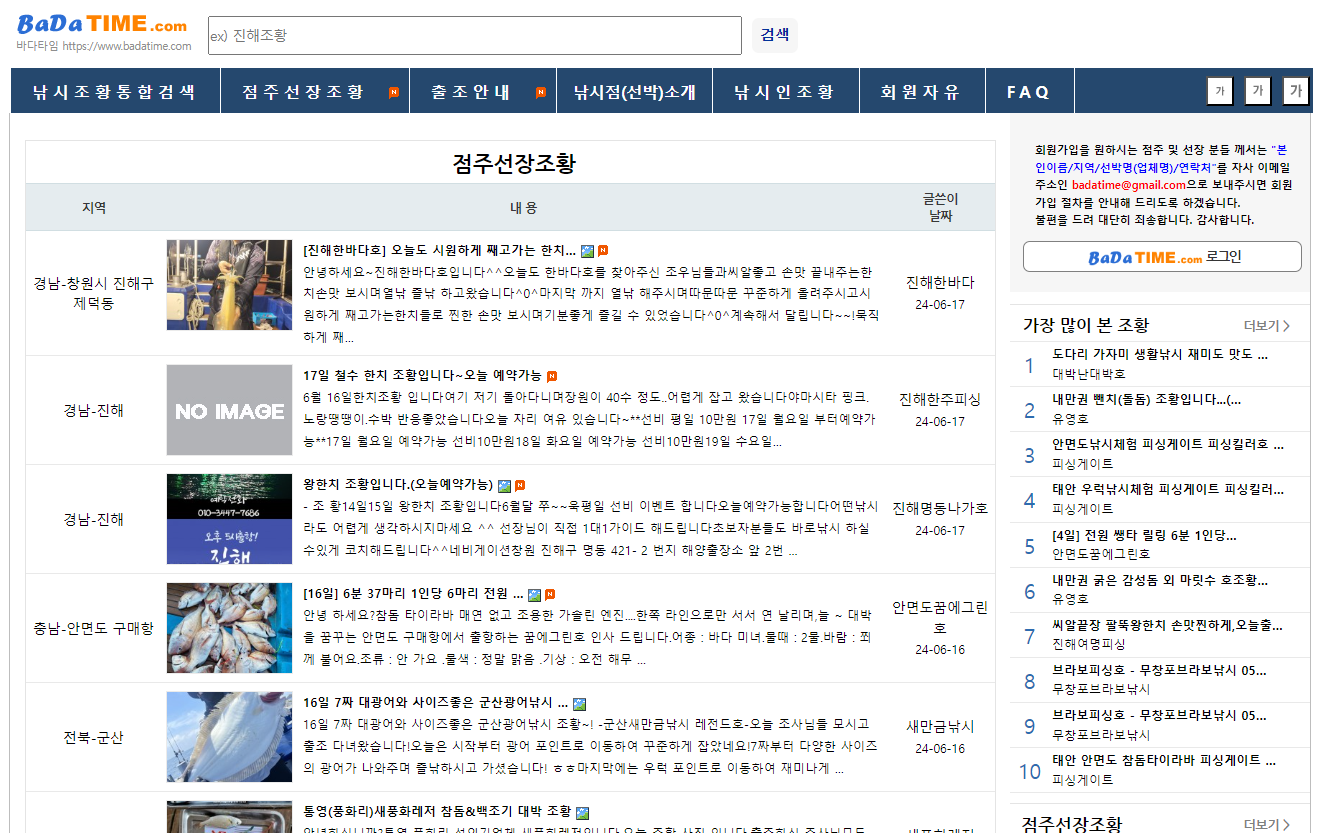
Task: Open post 왕한치 조황입니다.(오늘예약가능)
Action: click(398, 485)
